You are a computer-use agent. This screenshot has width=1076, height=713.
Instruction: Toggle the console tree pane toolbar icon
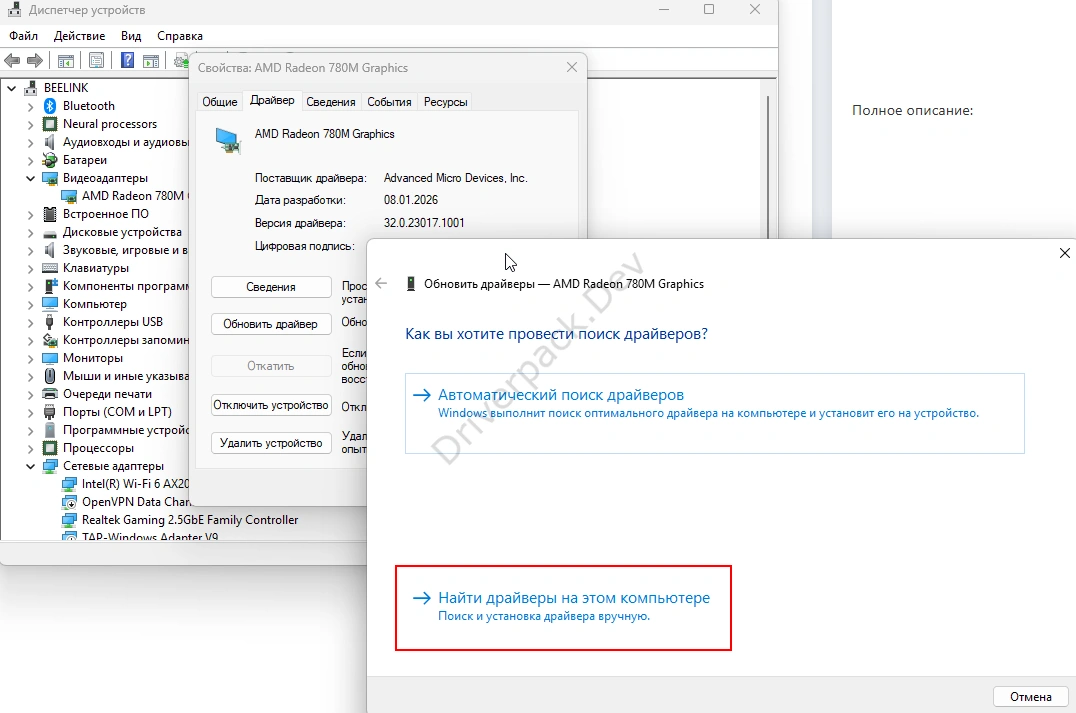[x=66, y=61]
